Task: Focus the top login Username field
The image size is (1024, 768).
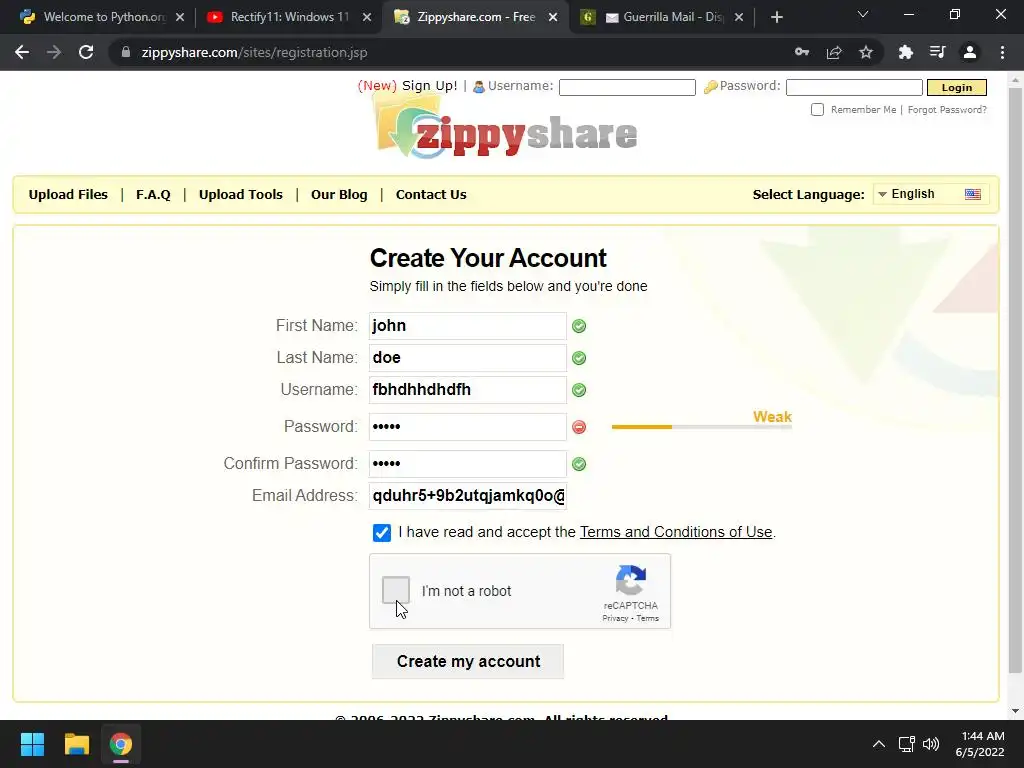Action: point(627,88)
